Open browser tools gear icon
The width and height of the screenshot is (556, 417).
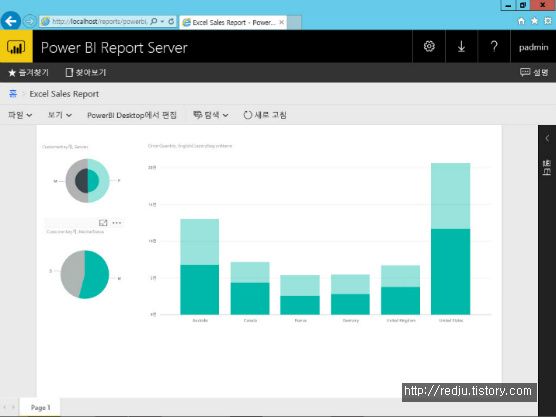548,21
